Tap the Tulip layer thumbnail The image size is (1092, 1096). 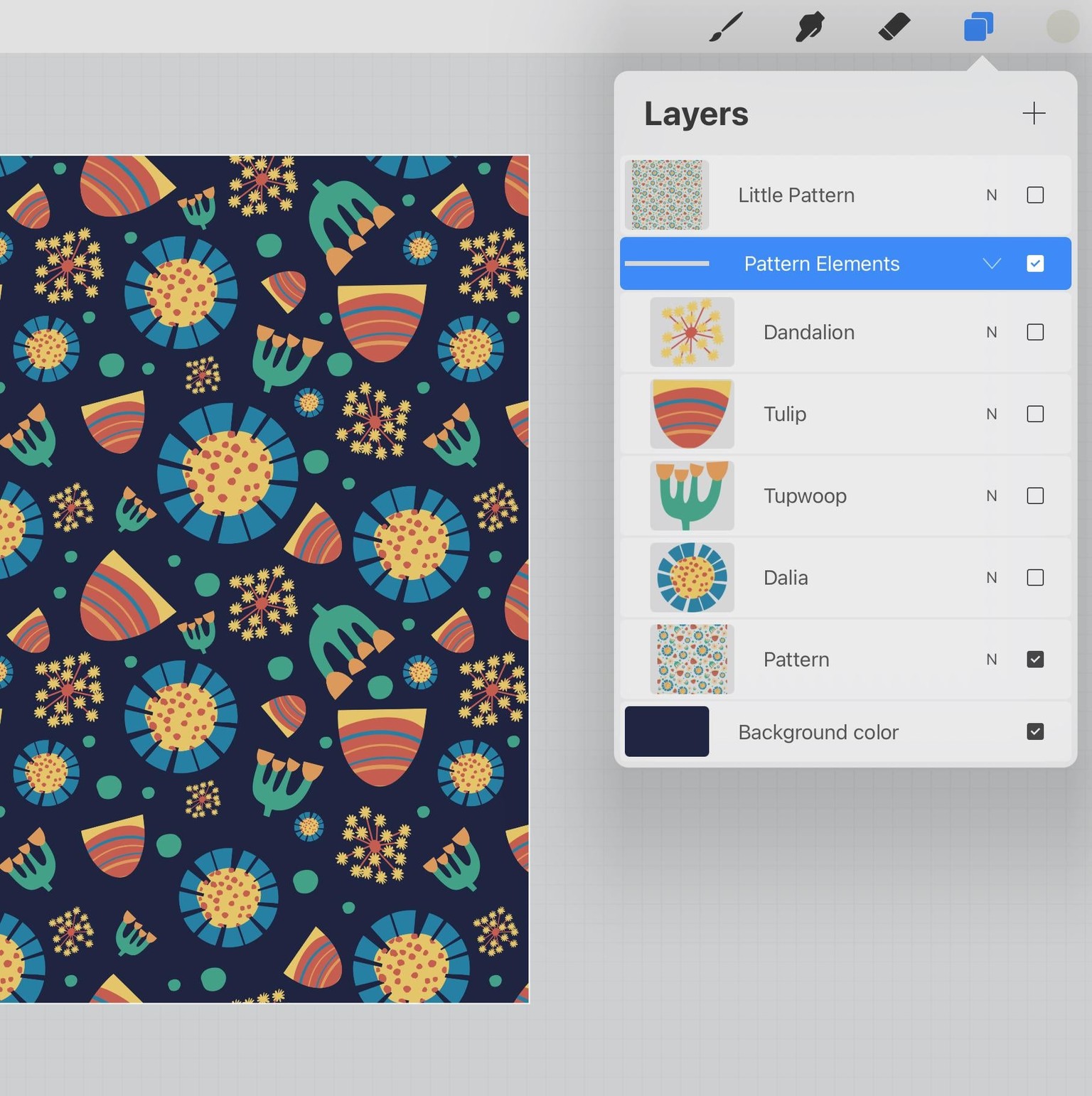pos(692,414)
